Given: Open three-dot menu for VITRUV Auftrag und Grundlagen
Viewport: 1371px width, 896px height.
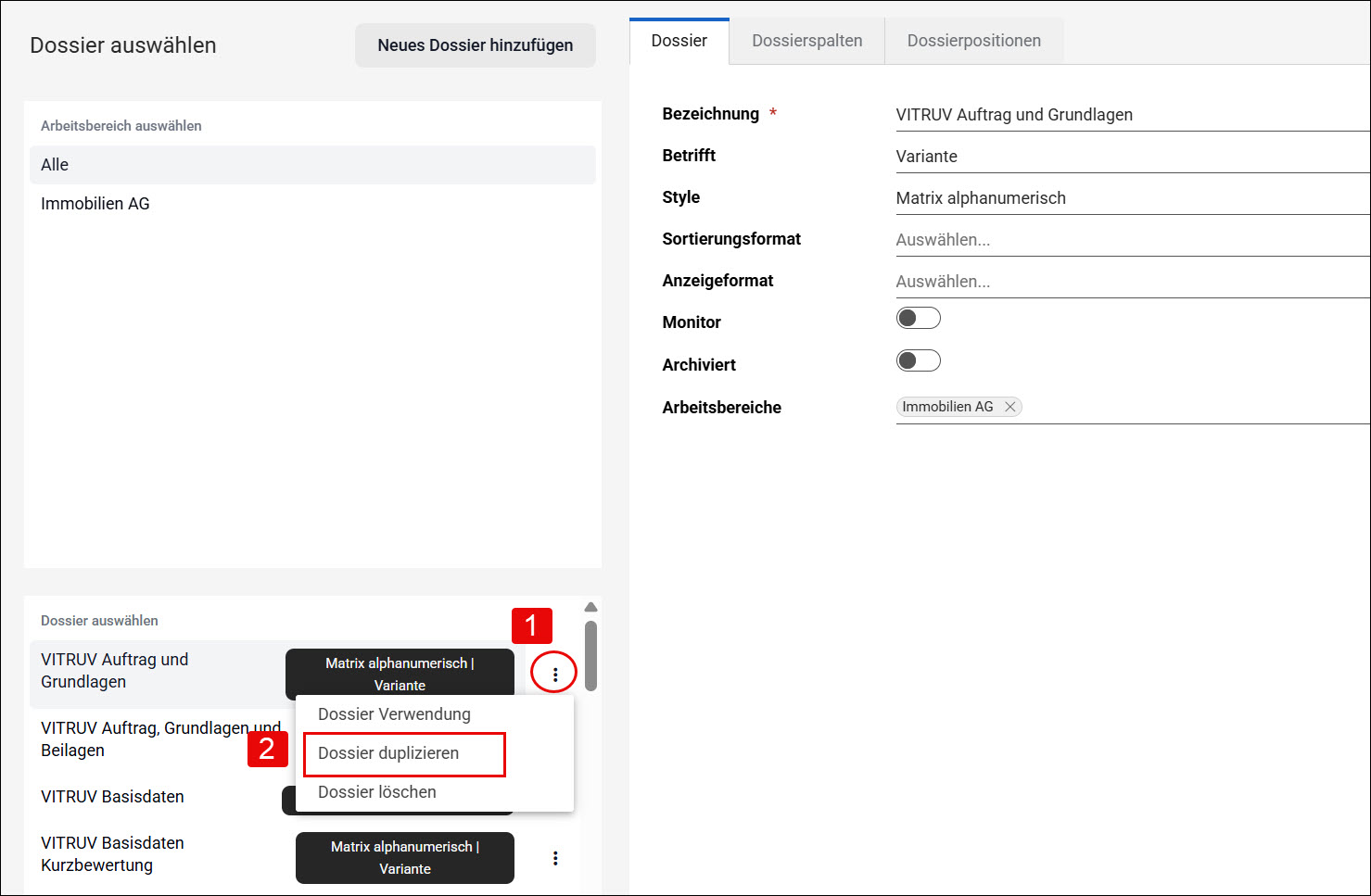Looking at the screenshot, I should pyautogui.click(x=555, y=674).
